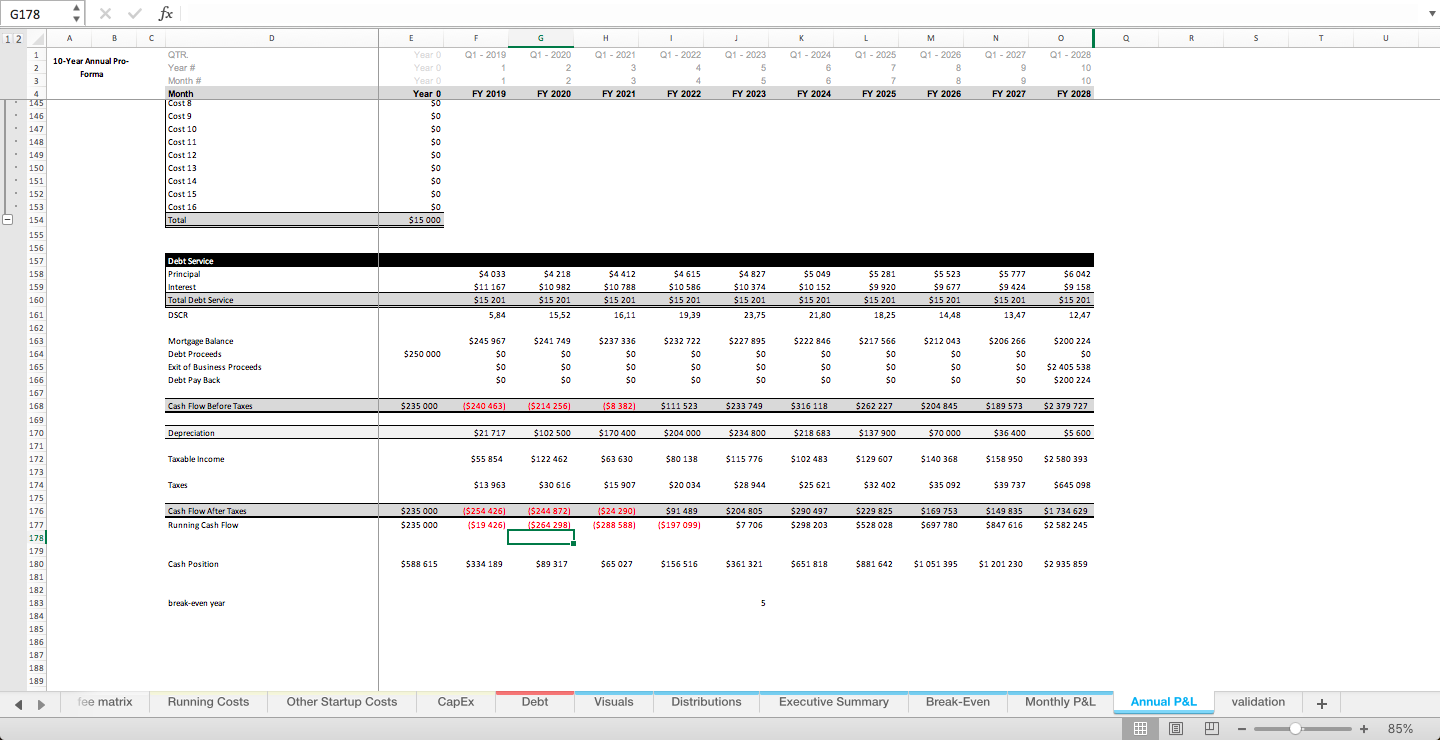The width and height of the screenshot is (1440, 740).
Task: Click the checkmark confirm icon in formula bar
Action: click(x=133, y=13)
